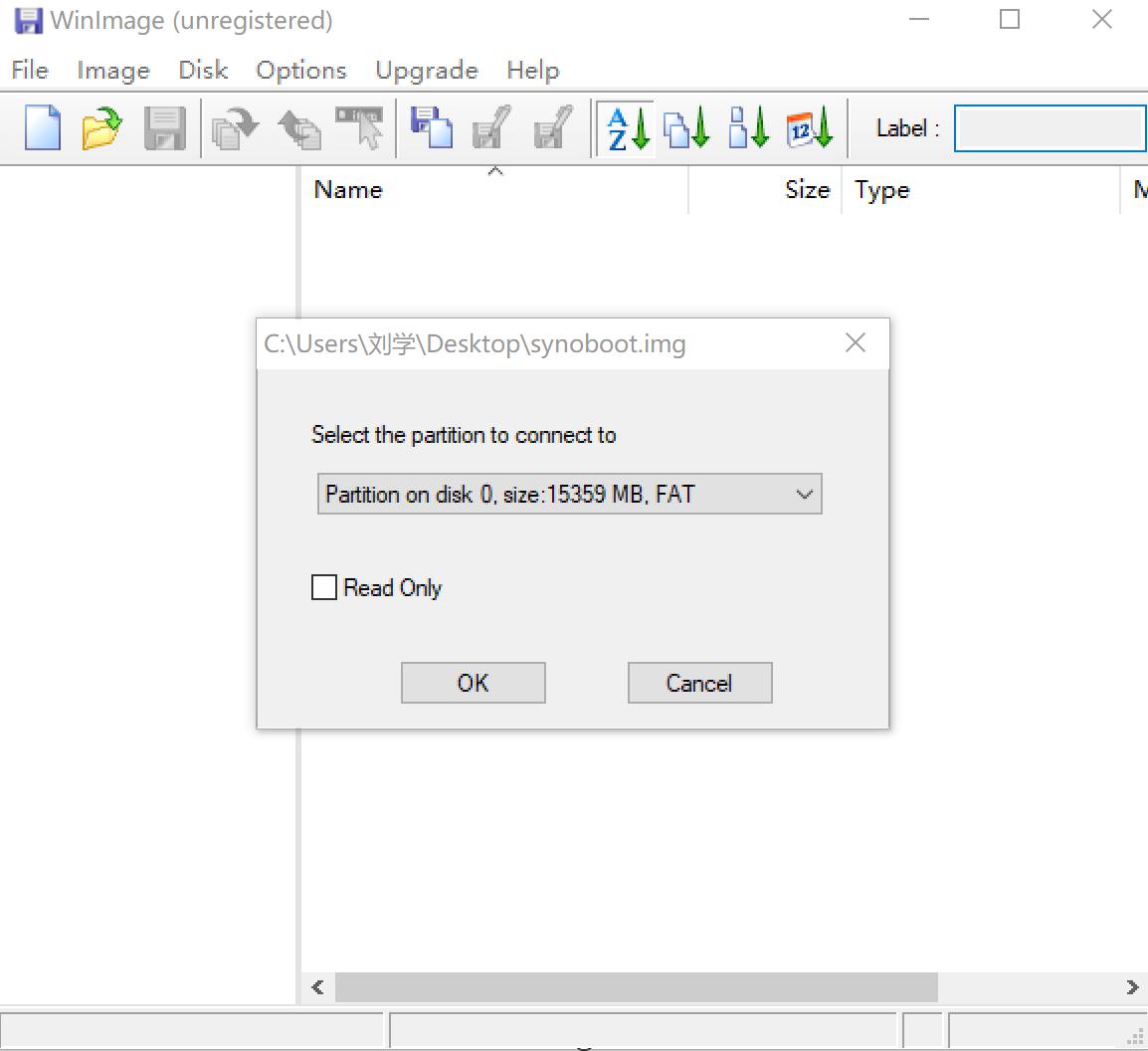This screenshot has height=1051, width=1148.
Task: Close the synoboot.img dialog
Action: [856, 342]
